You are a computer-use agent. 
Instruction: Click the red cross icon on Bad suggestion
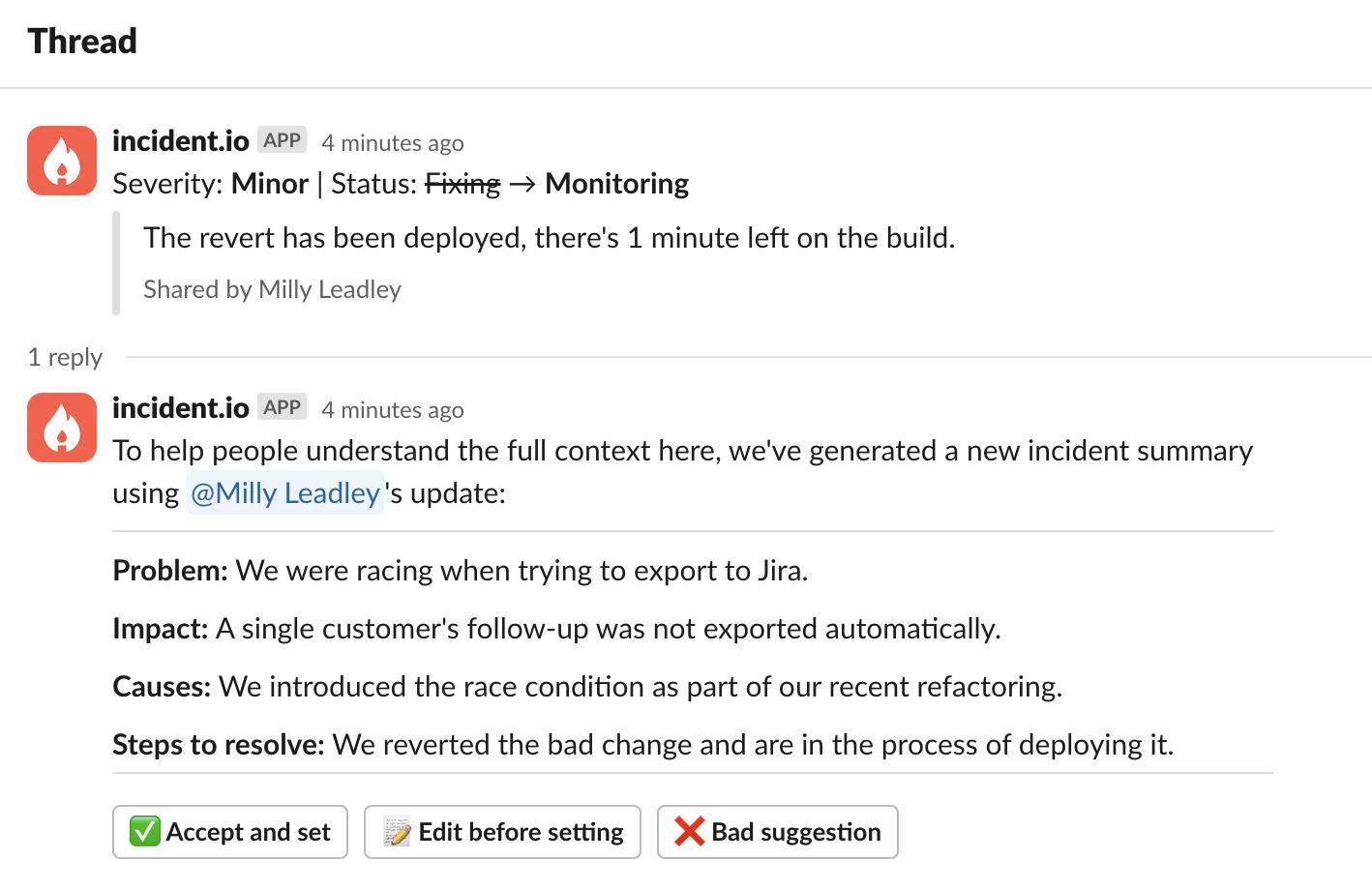(x=690, y=831)
